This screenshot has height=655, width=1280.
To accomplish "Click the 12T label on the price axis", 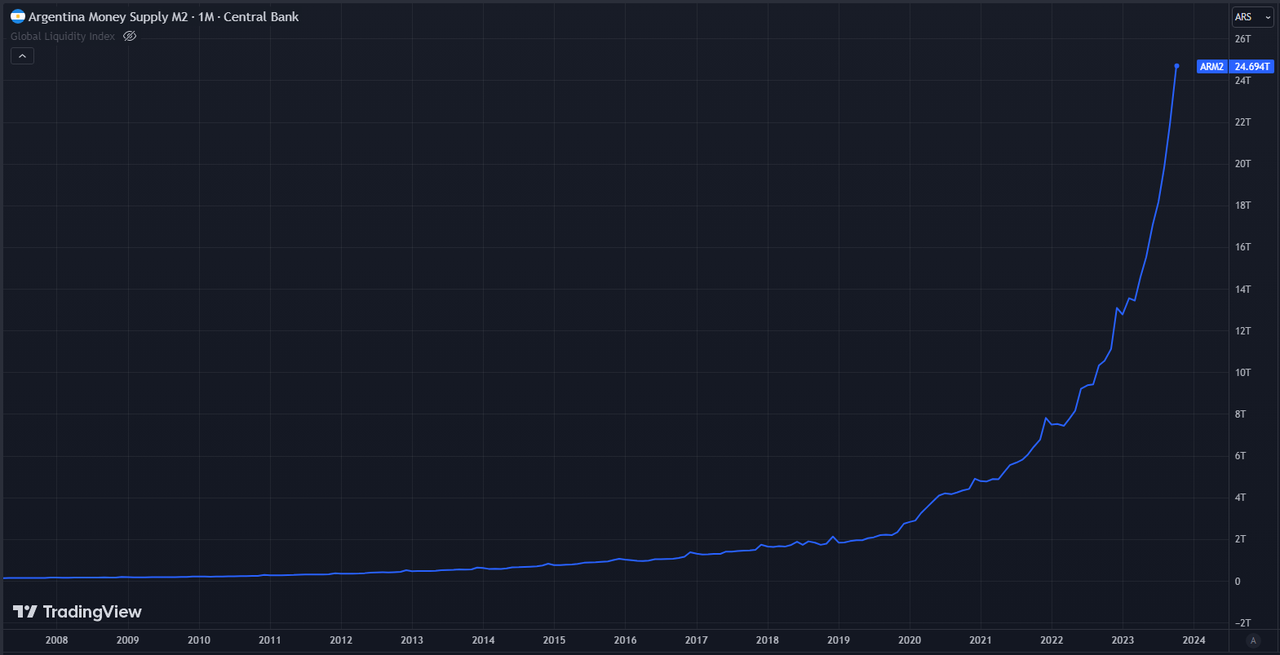I will (x=1243, y=331).
